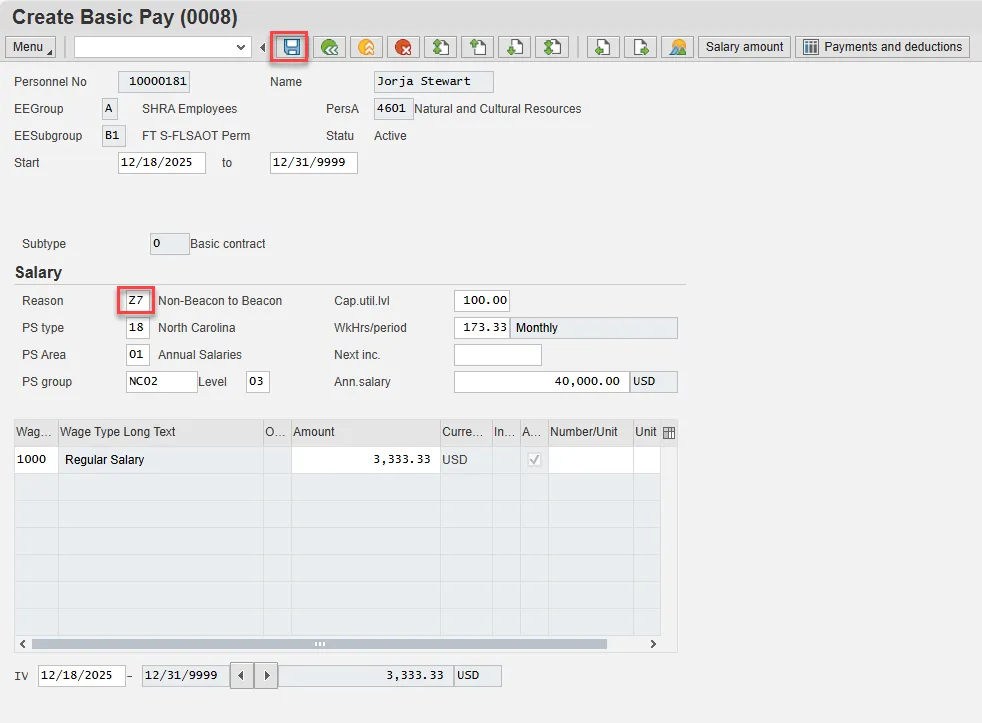Click the horizontal scrollbar left arrow
Screen dimensions: 982x723
[x=23, y=644]
